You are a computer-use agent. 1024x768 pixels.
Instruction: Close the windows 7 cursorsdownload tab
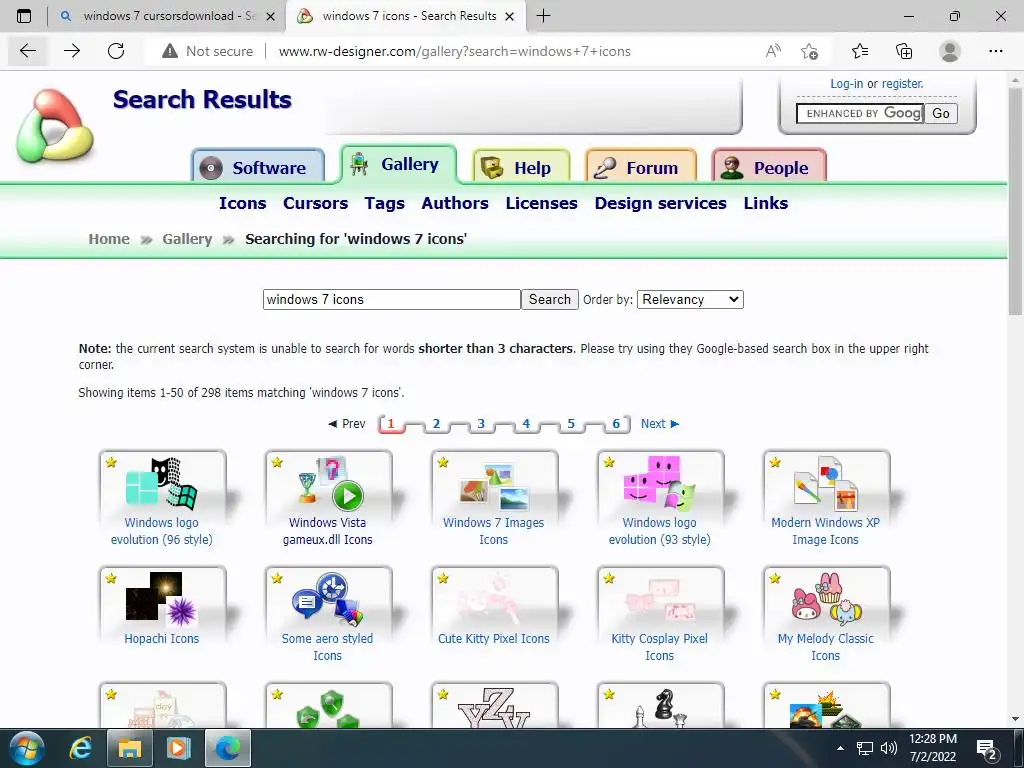point(270,16)
